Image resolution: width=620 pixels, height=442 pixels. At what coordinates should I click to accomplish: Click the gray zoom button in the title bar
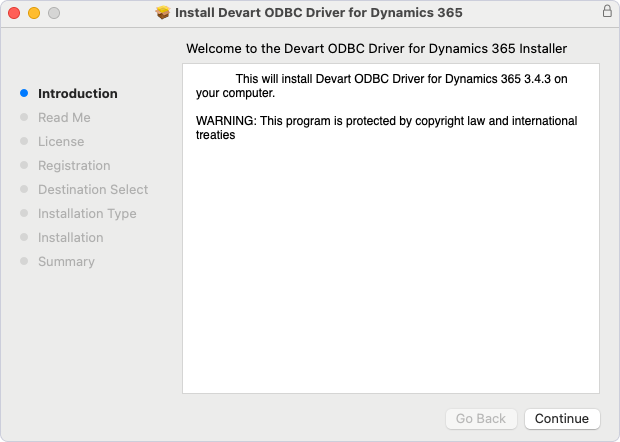click(54, 13)
